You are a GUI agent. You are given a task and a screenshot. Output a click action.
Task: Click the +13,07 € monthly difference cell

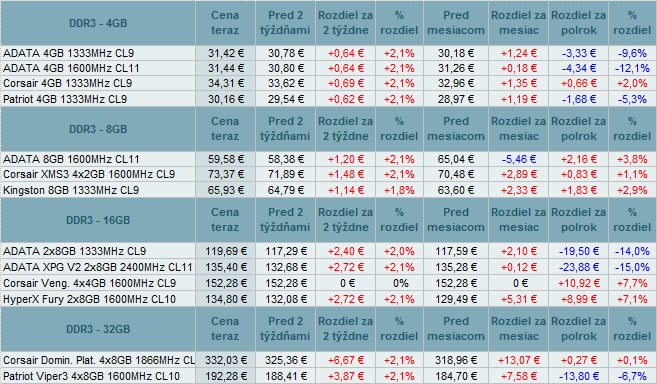point(519,361)
